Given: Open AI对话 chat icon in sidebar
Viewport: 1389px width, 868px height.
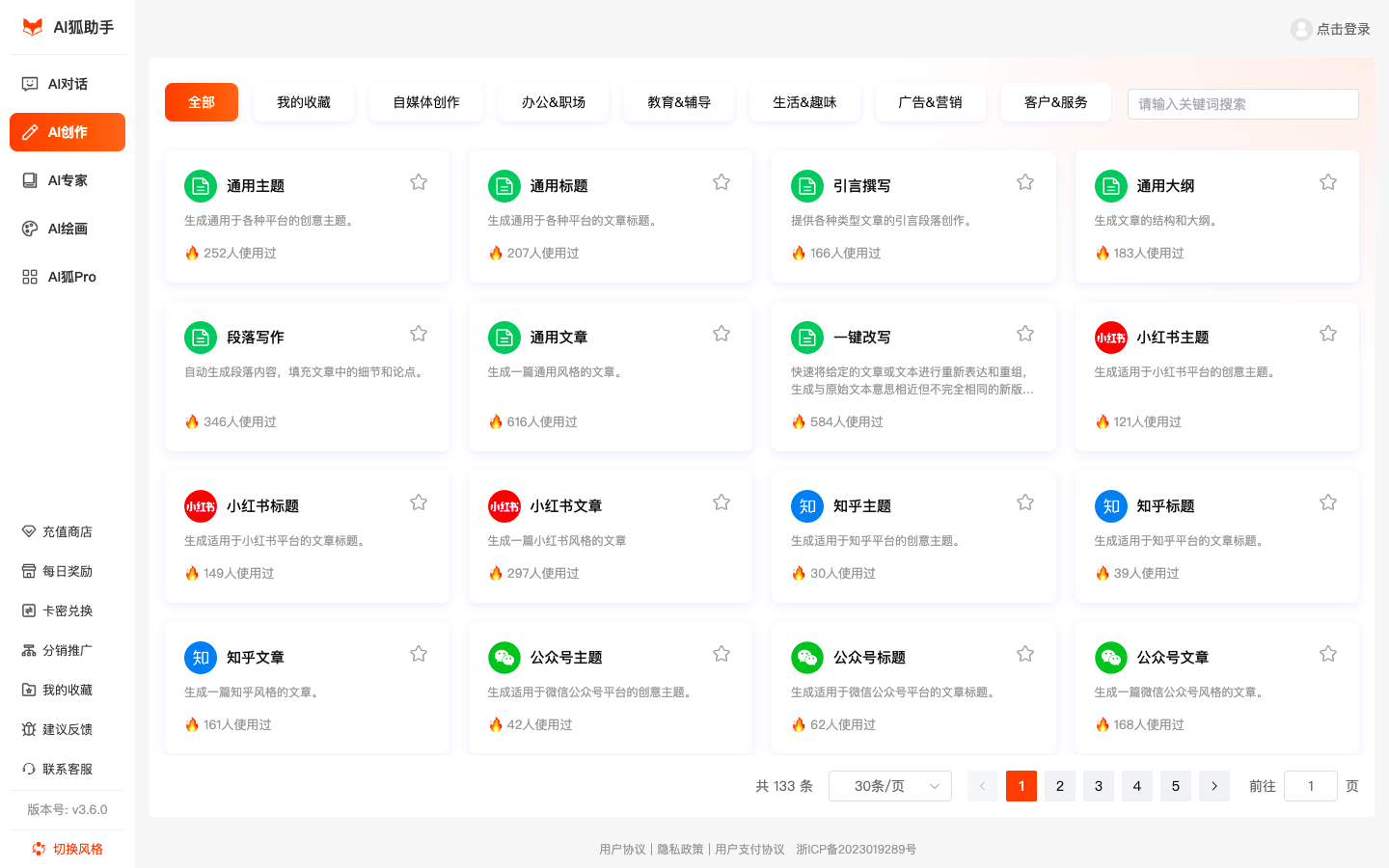Looking at the screenshot, I should [x=30, y=84].
